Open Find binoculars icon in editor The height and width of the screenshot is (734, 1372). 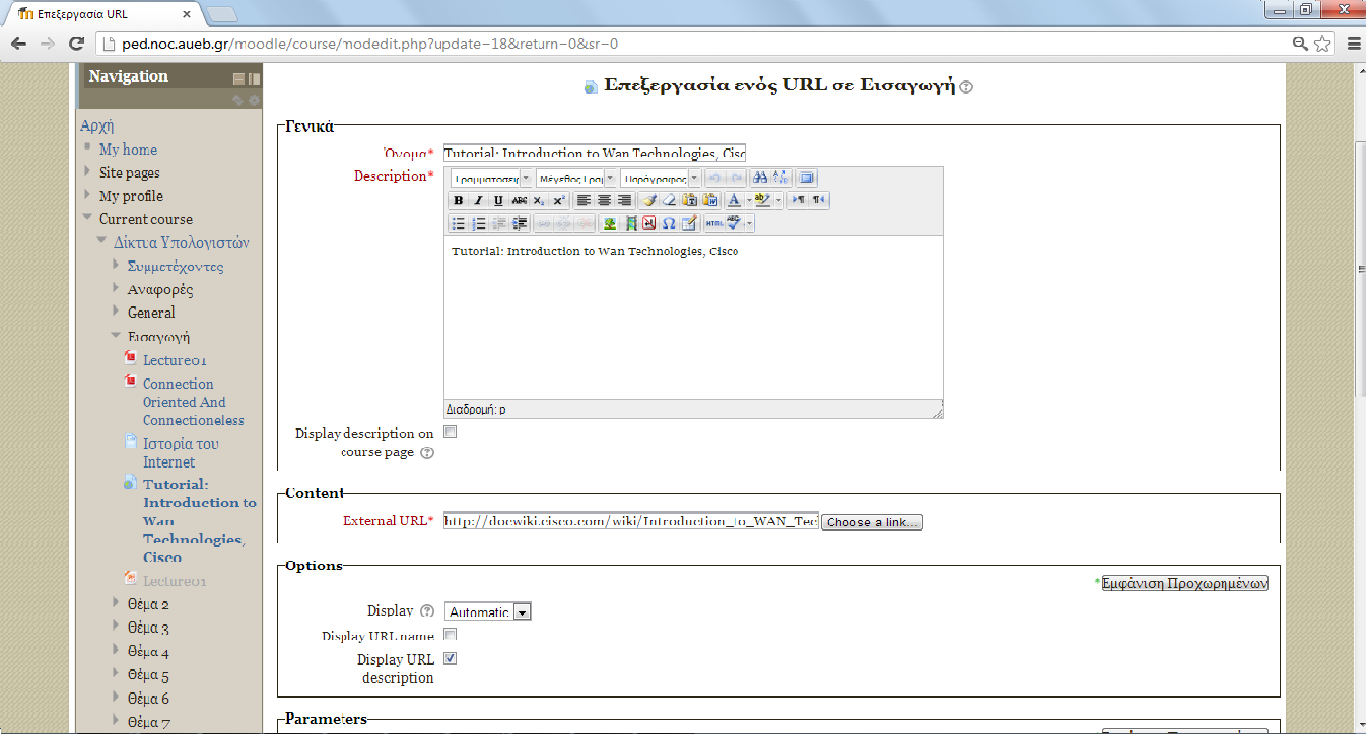pos(759,178)
